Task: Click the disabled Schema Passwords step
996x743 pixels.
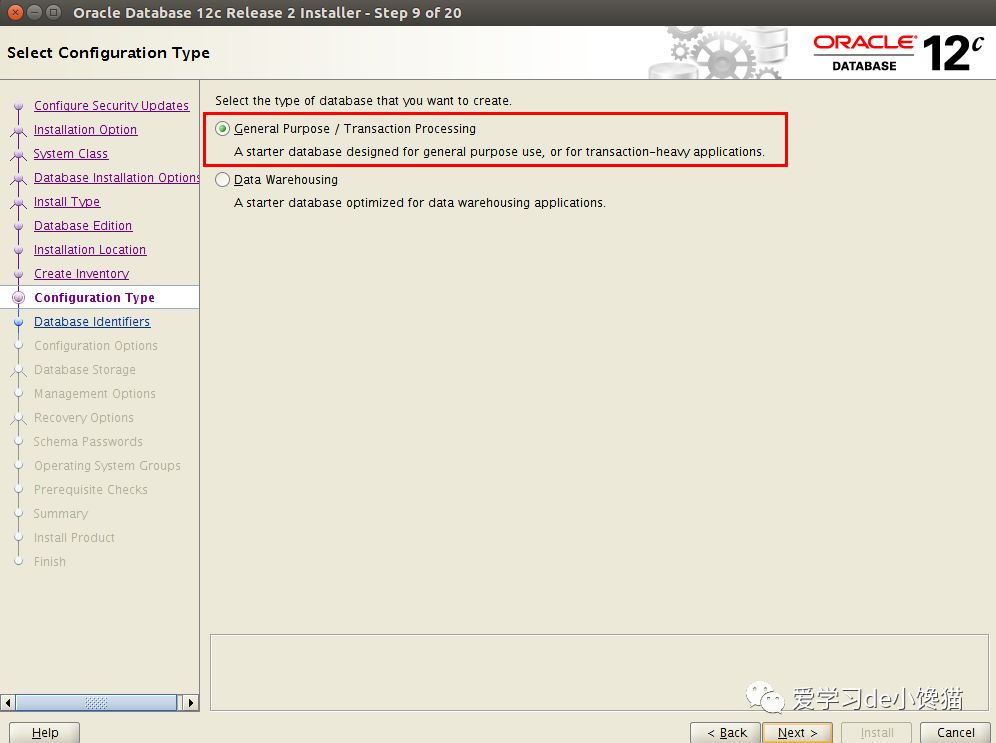Action: coord(88,441)
